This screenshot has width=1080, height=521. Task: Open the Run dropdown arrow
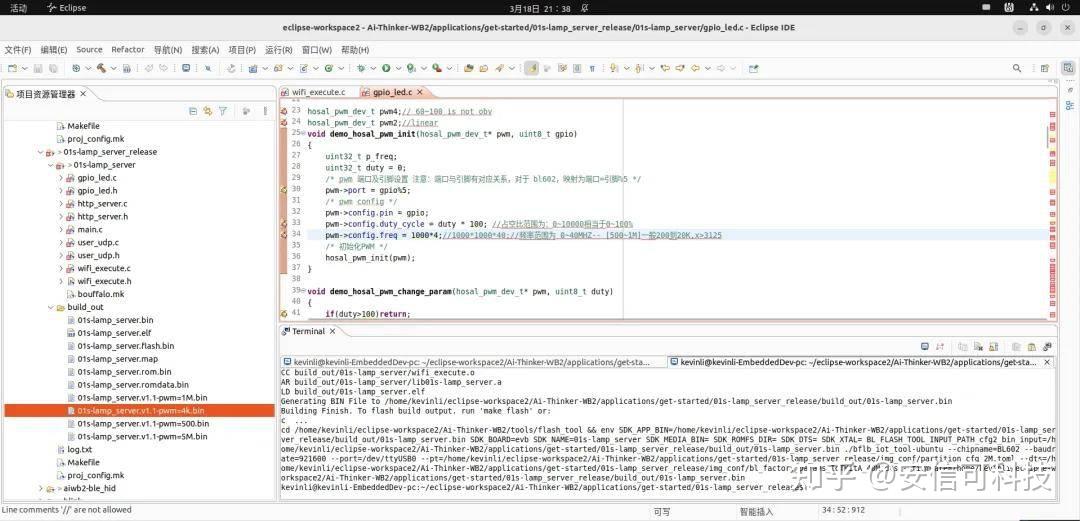pyautogui.click(x=398, y=68)
